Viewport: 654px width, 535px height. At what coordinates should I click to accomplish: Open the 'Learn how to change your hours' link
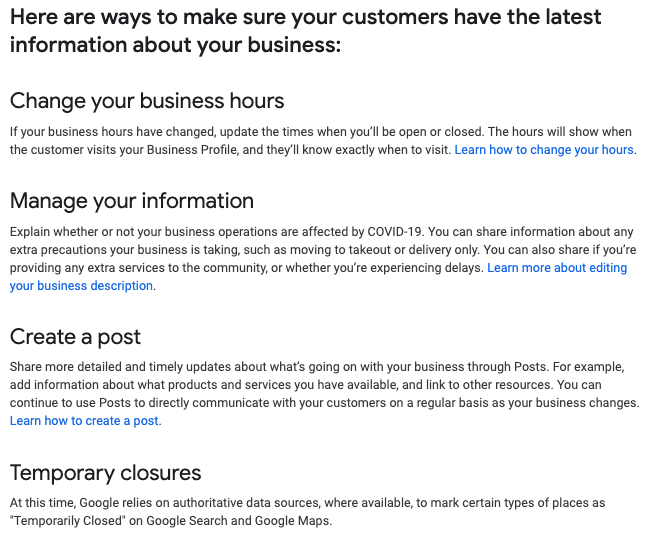pos(543,150)
